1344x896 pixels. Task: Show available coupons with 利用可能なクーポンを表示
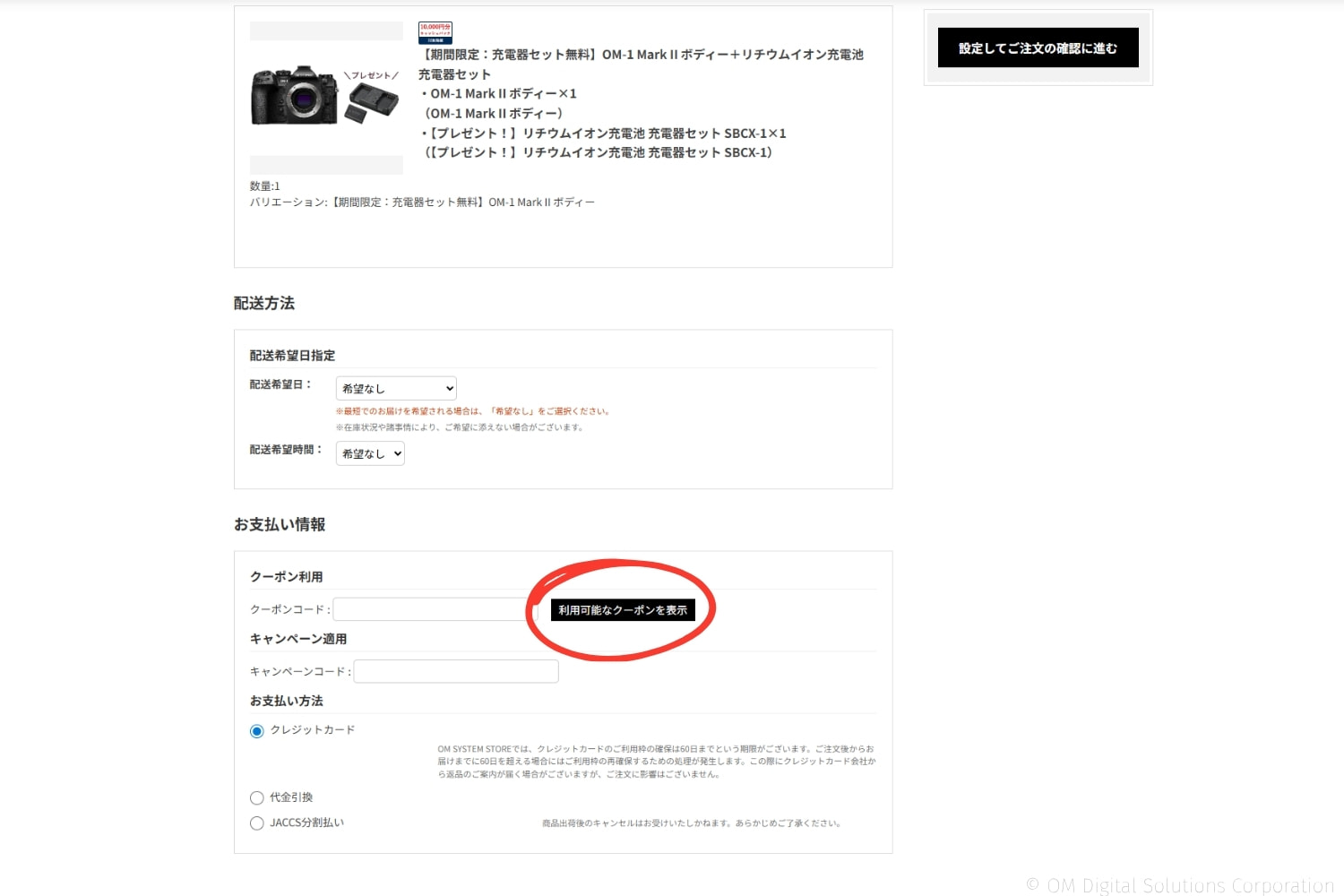coord(623,610)
